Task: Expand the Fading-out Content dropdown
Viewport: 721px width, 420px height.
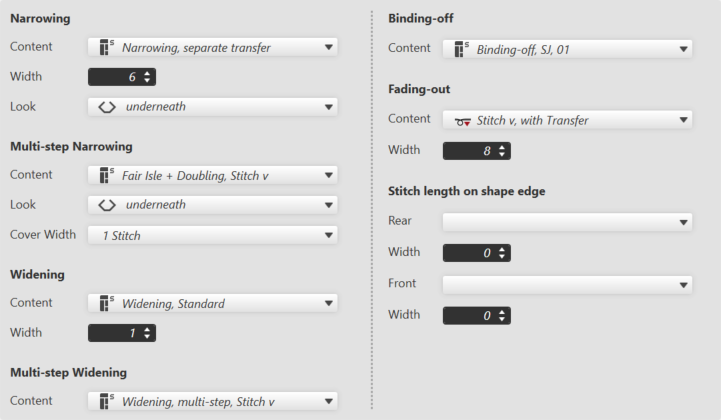Action: (683, 120)
